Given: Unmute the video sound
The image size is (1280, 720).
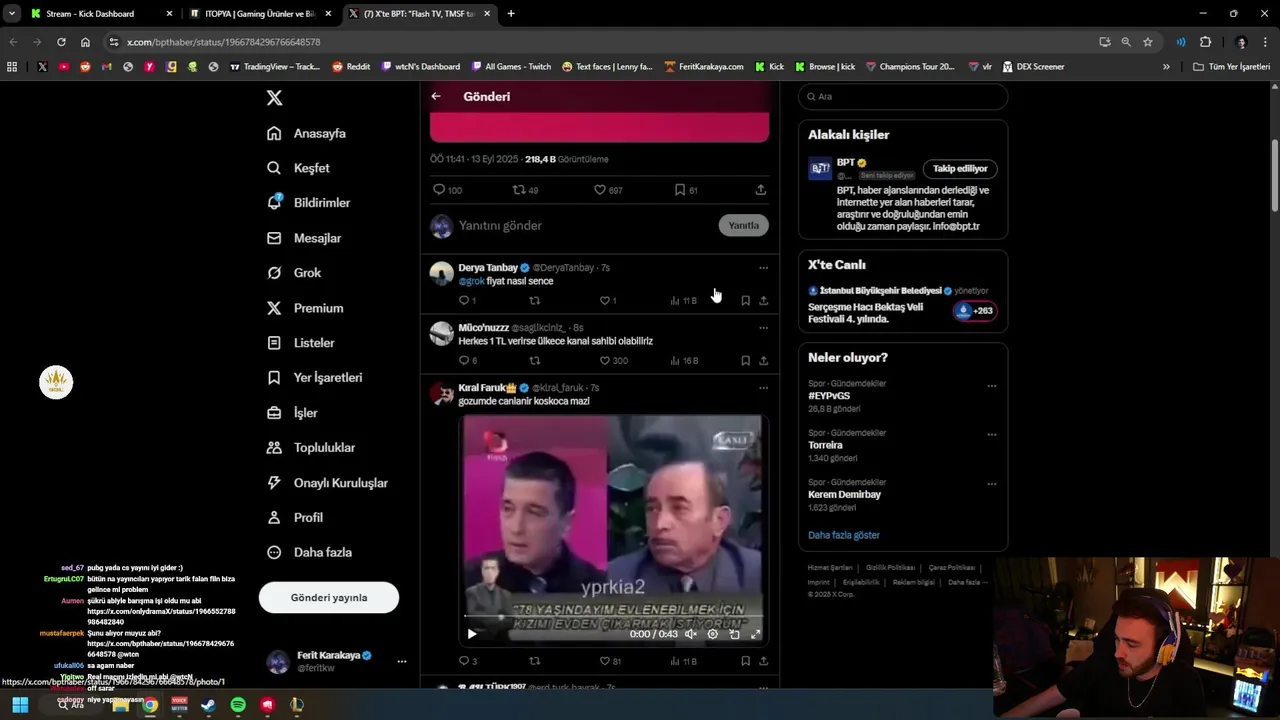Looking at the screenshot, I should 690,634.
